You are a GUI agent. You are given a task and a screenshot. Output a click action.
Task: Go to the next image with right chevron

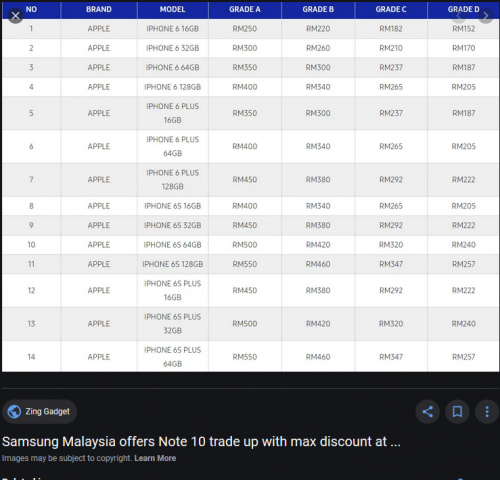point(486,16)
